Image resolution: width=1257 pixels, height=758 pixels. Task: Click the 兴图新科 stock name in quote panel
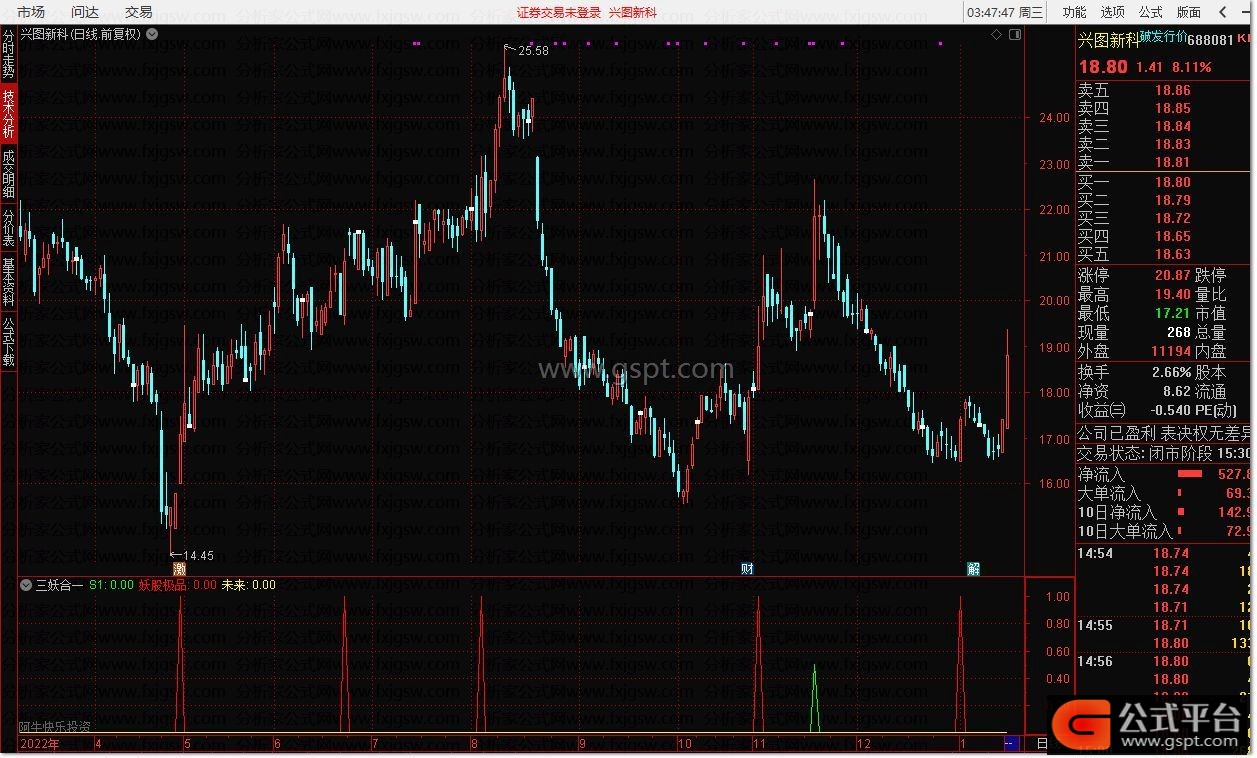[x=1108, y=40]
